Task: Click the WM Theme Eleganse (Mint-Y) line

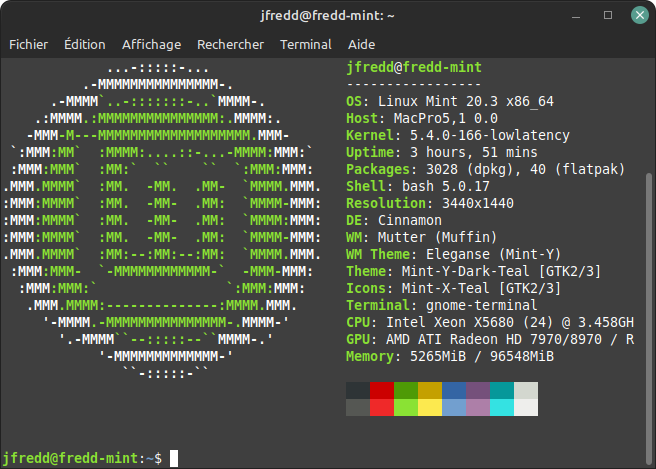Action: (454, 254)
